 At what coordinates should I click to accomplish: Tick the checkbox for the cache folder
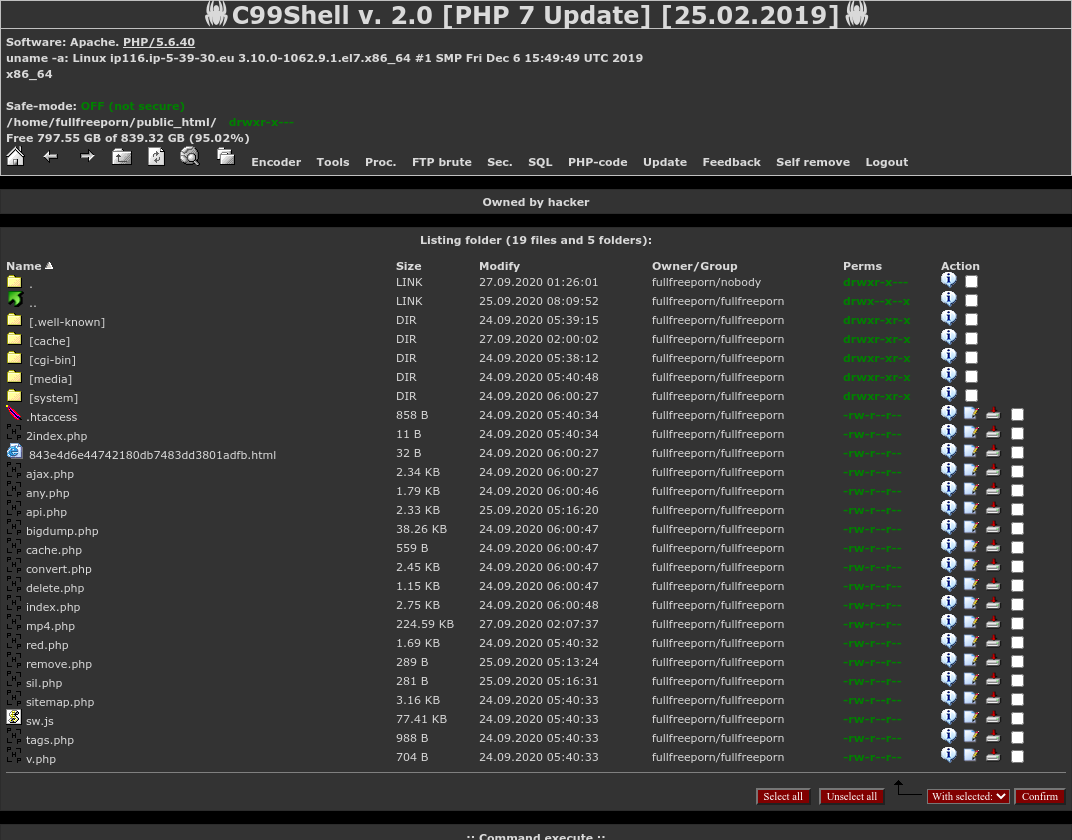click(971, 338)
